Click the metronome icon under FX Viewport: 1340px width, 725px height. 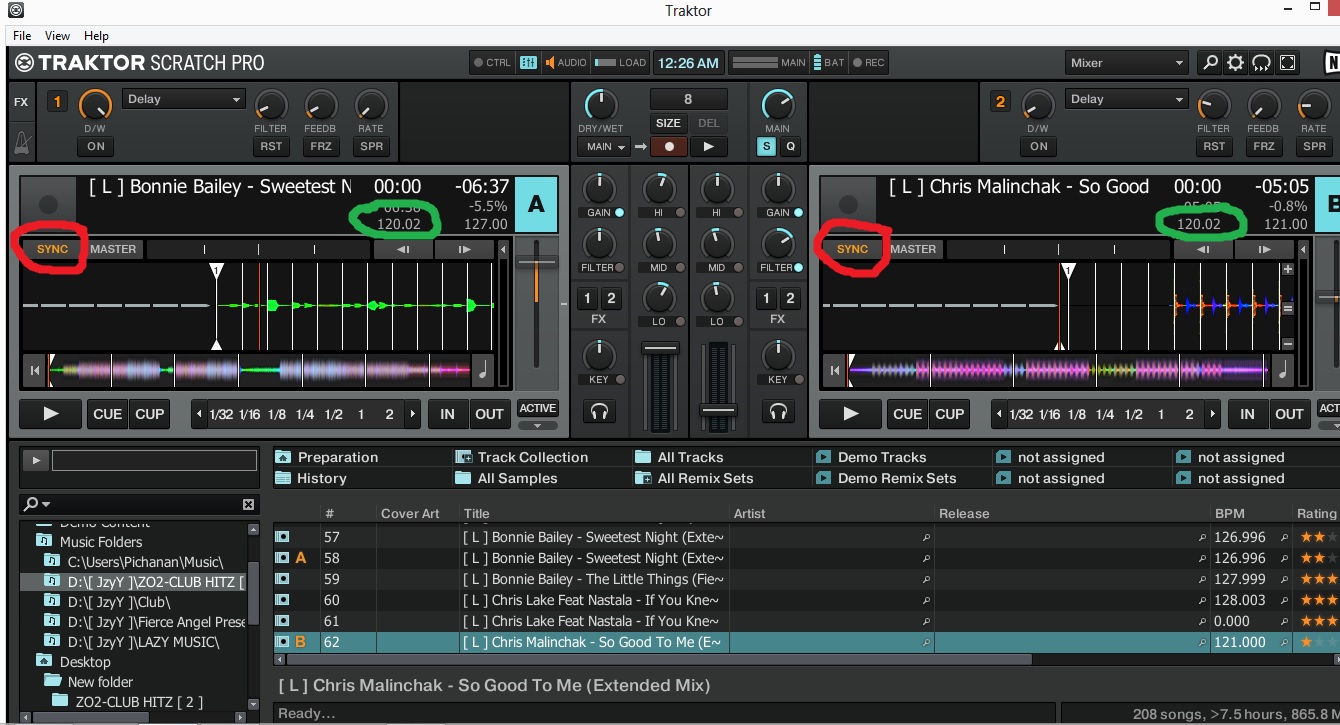21,142
